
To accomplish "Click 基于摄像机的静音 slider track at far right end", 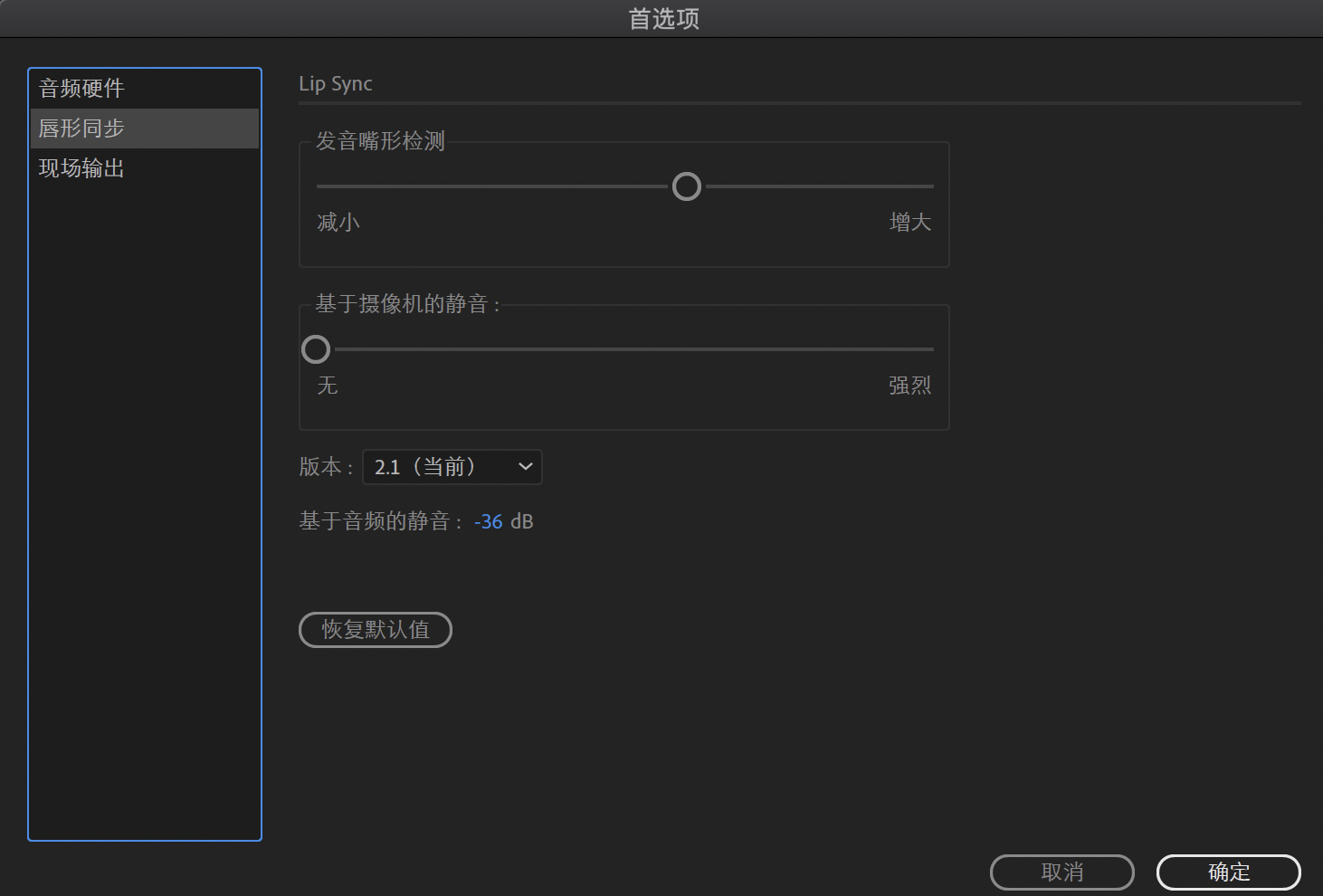I will click(930, 349).
